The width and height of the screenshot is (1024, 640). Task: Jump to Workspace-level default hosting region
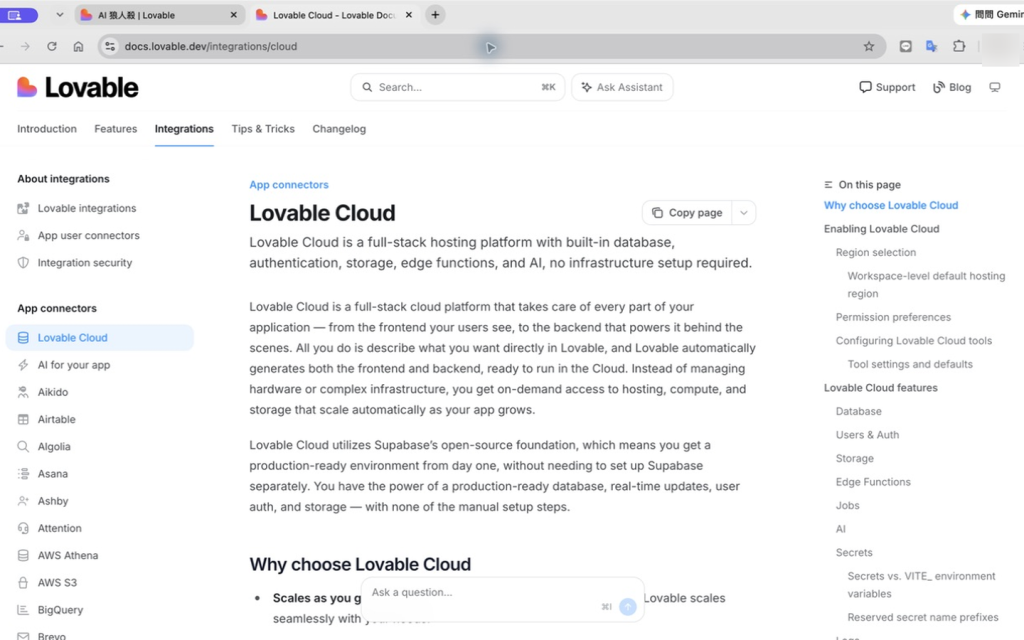[926, 285]
